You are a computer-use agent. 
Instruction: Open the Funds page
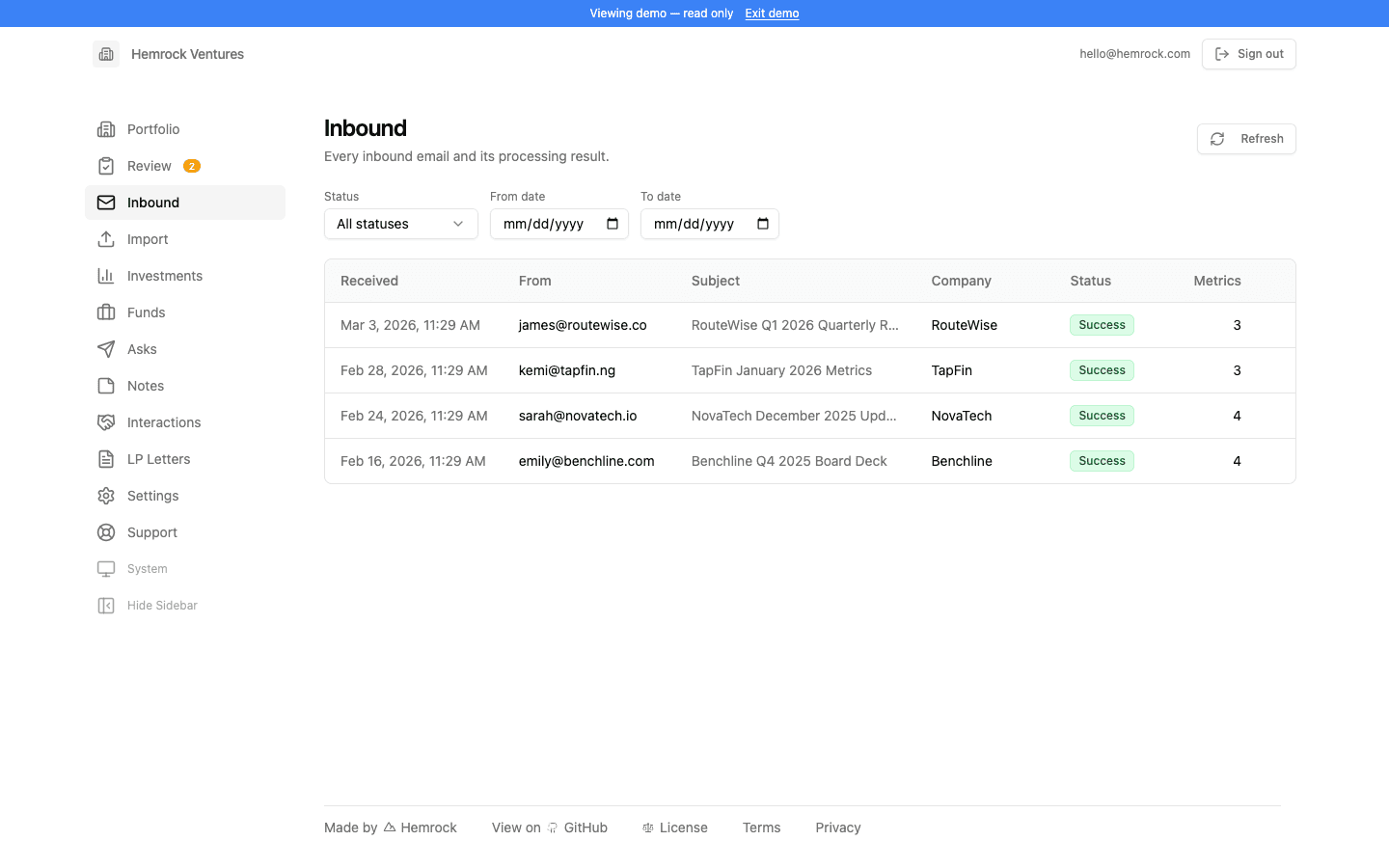click(x=185, y=312)
